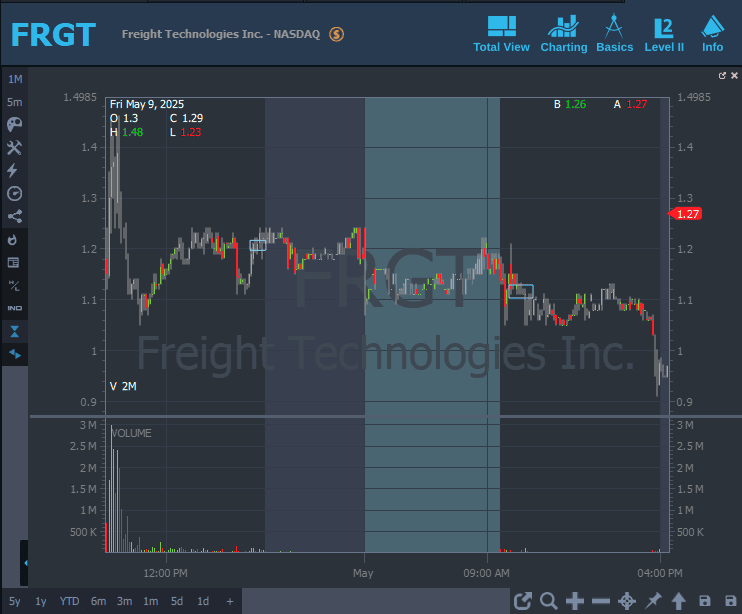Click the lightning bolt icon
The width and height of the screenshot is (742, 614).
pyautogui.click(x=13, y=170)
